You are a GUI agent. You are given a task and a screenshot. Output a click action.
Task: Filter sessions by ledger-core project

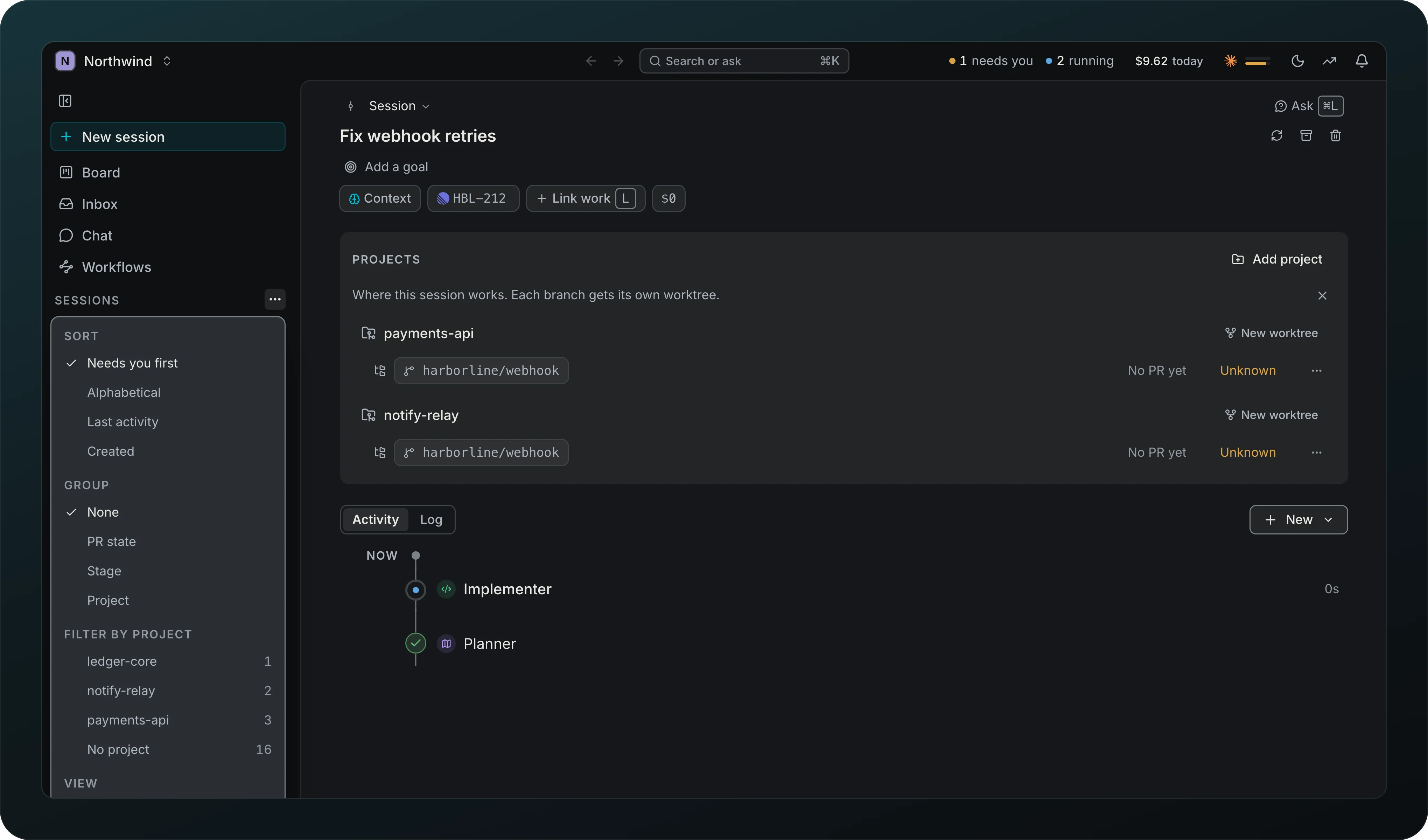(x=168, y=661)
